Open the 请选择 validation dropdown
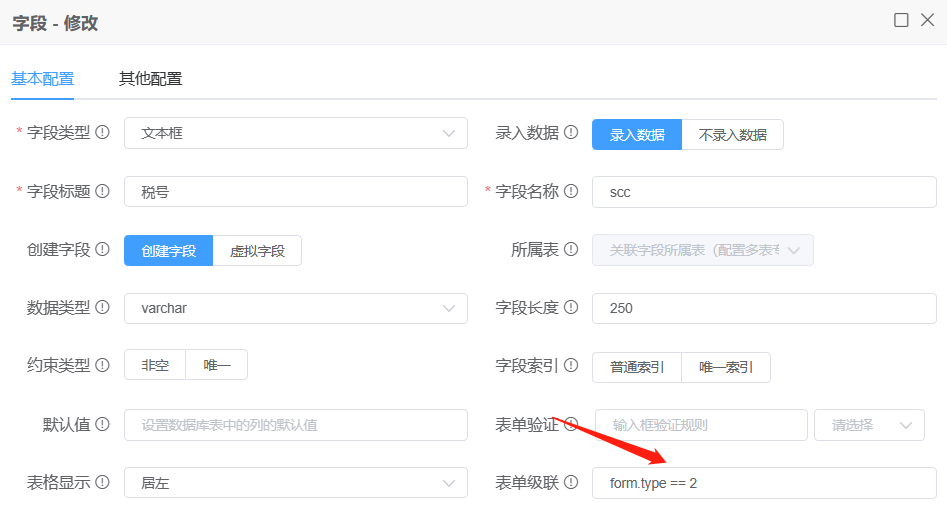Screen dimensions: 947x524 (869, 425)
